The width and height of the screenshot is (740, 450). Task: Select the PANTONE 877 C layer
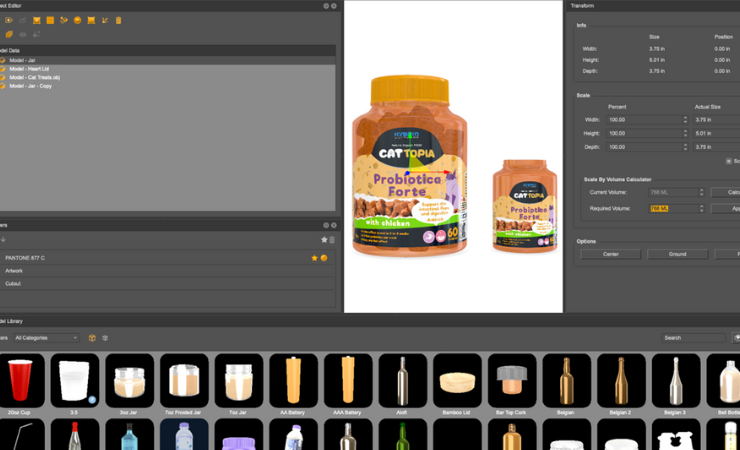[168, 258]
